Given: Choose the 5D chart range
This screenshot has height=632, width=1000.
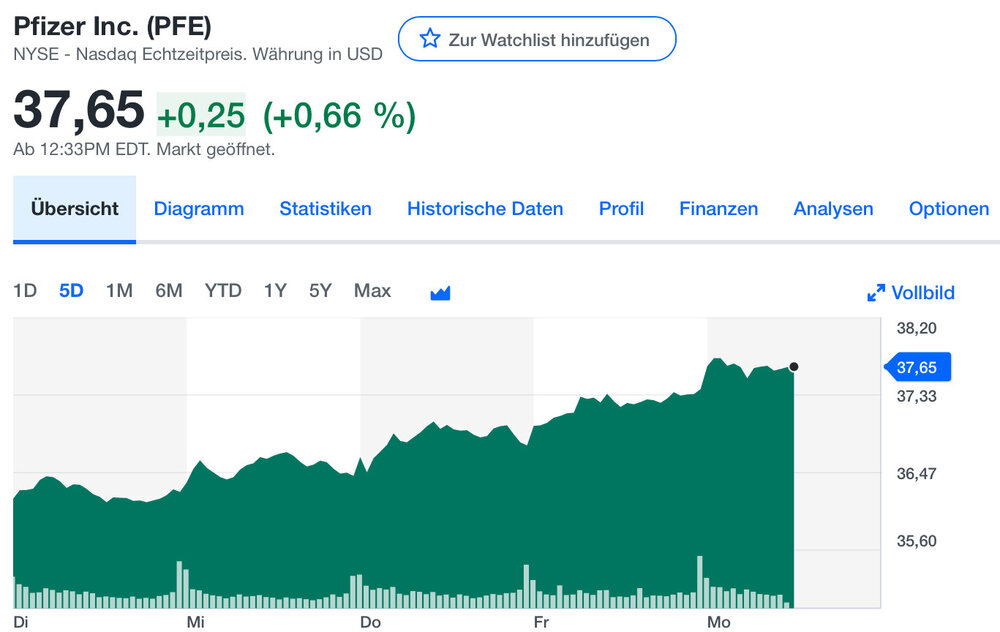Looking at the screenshot, I should tap(71, 291).
